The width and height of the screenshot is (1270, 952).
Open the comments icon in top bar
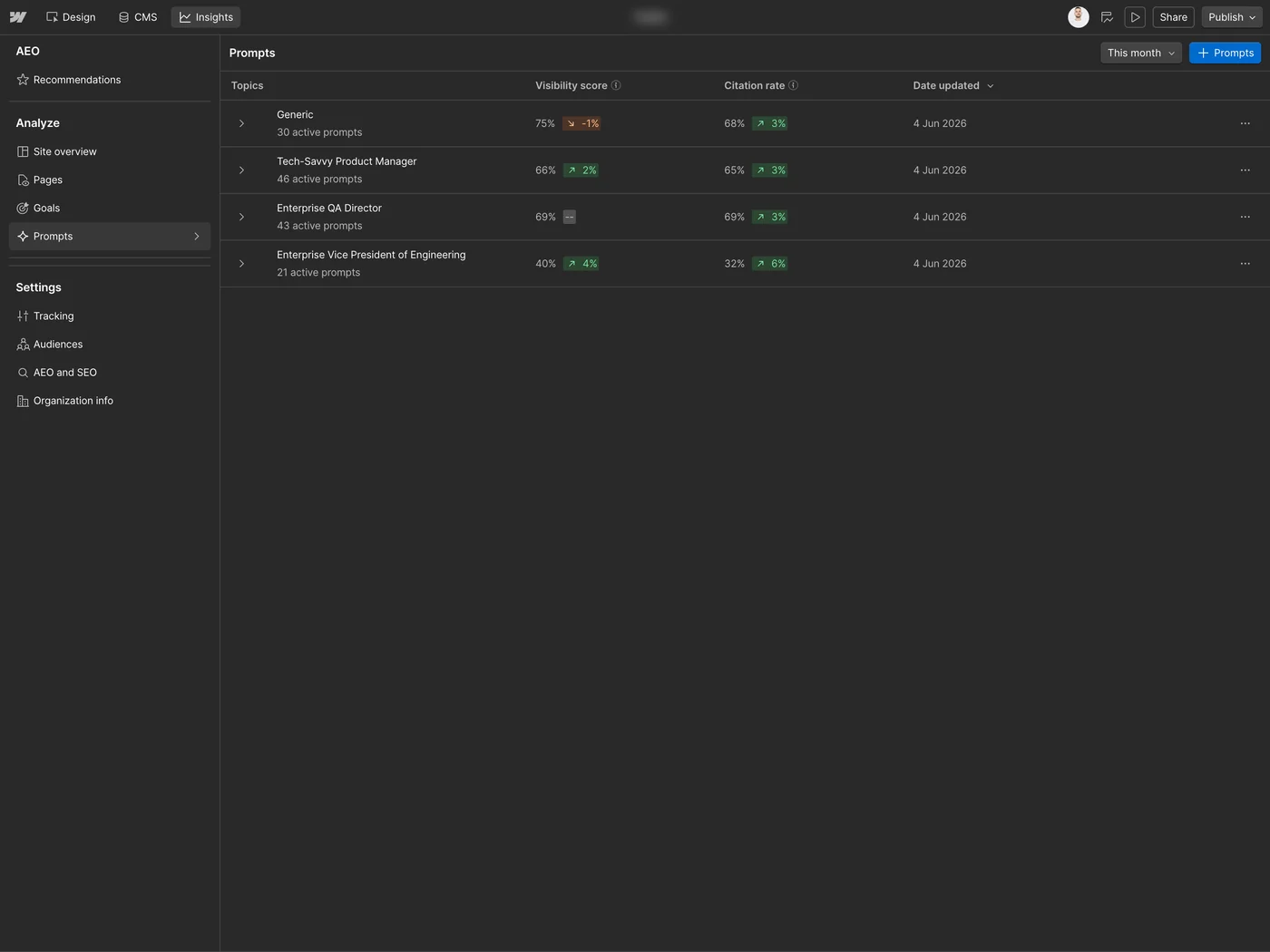point(1107,17)
